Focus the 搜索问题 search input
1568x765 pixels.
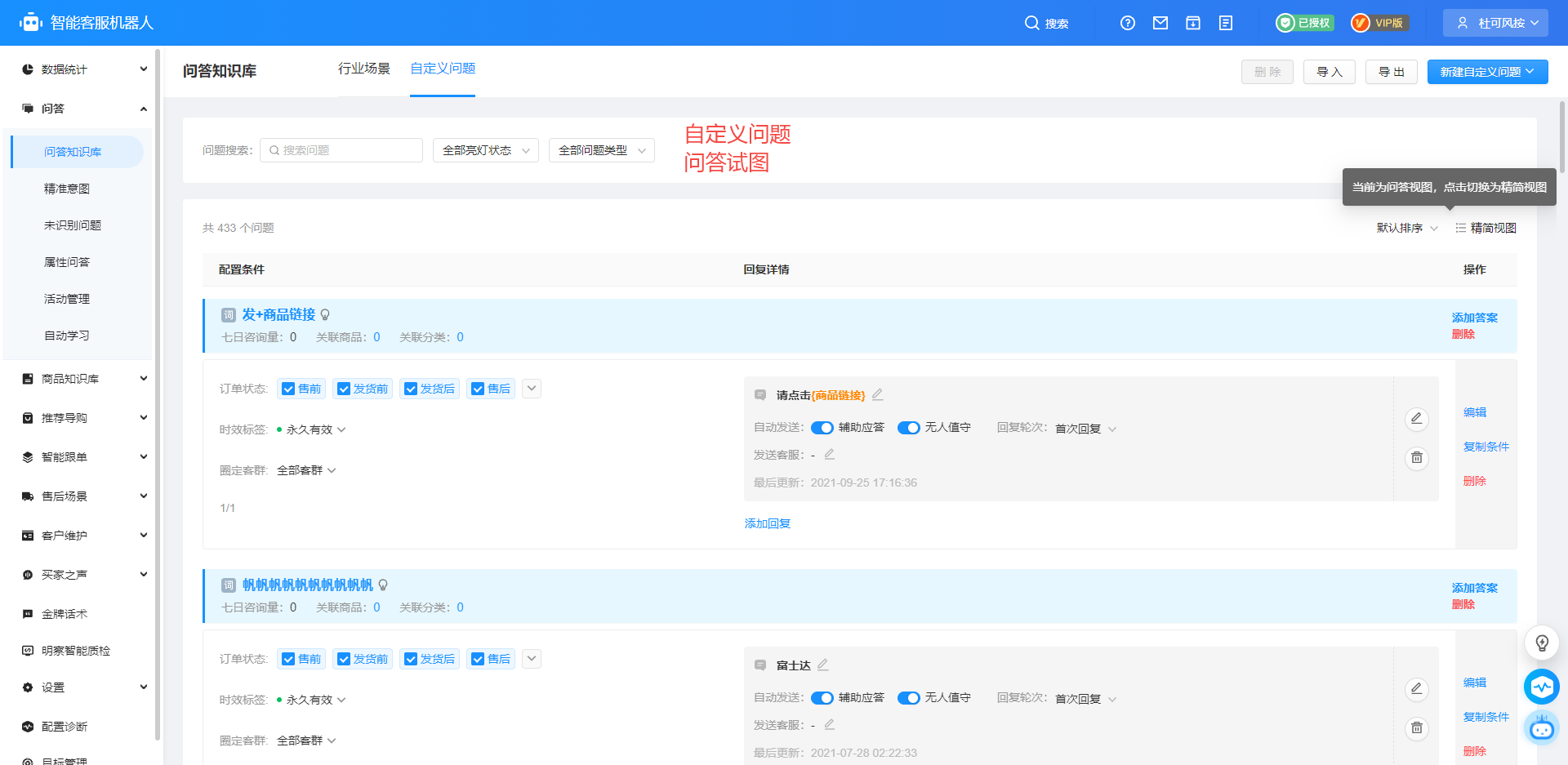(x=341, y=150)
